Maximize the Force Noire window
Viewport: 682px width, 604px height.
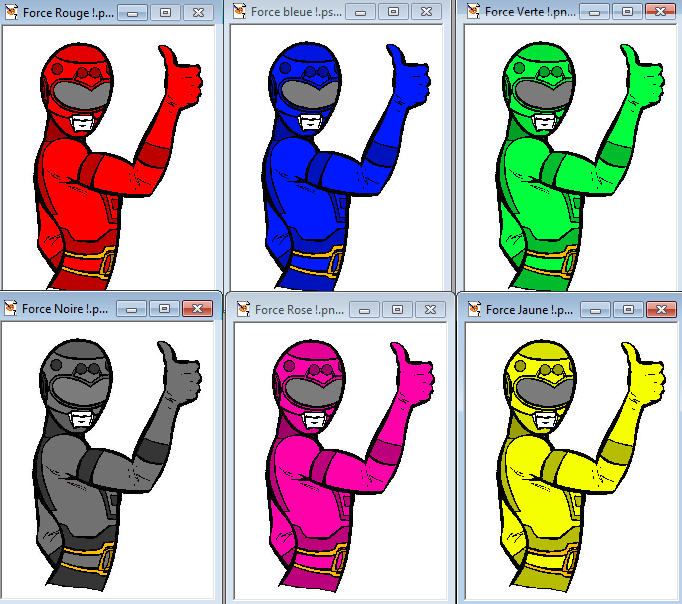click(164, 309)
